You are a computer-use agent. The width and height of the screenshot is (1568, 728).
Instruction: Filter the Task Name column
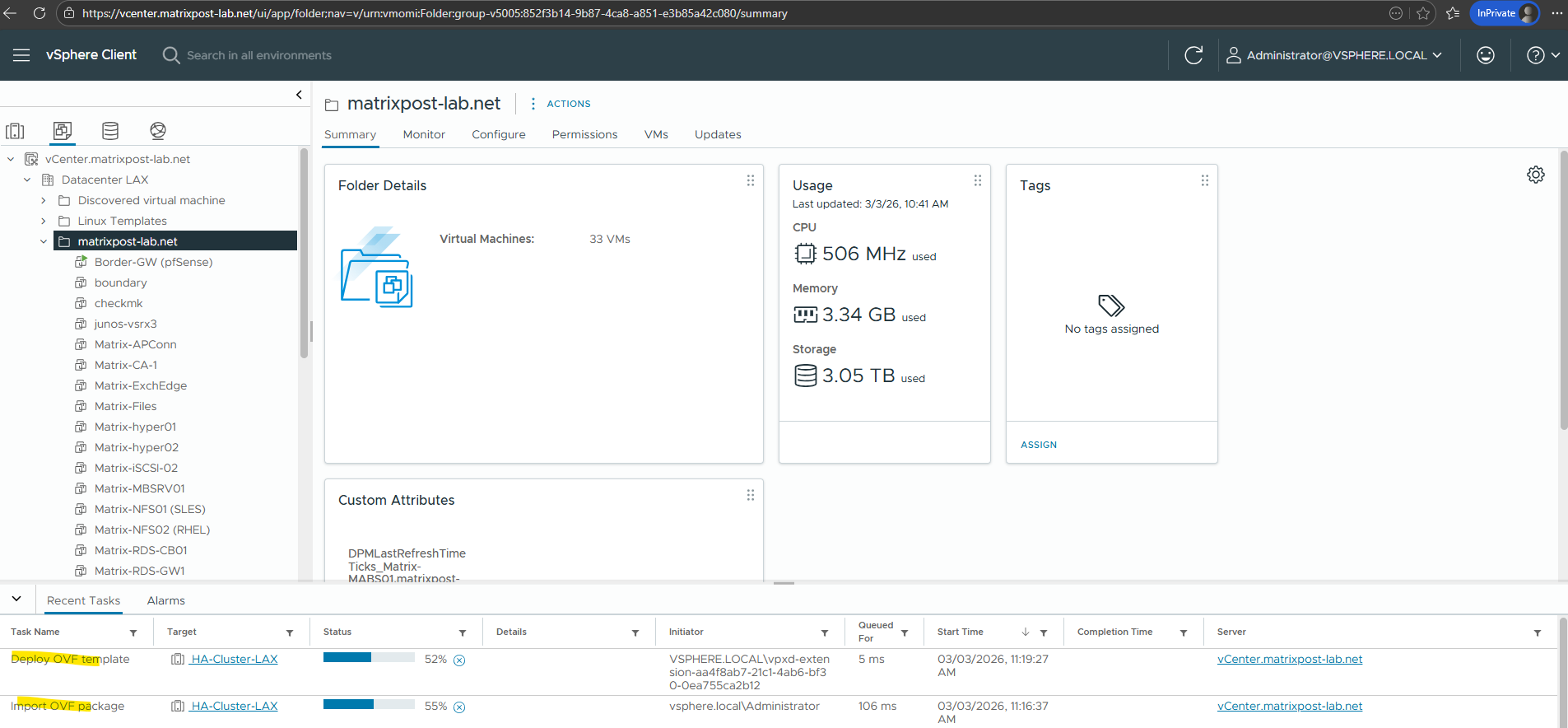click(133, 632)
